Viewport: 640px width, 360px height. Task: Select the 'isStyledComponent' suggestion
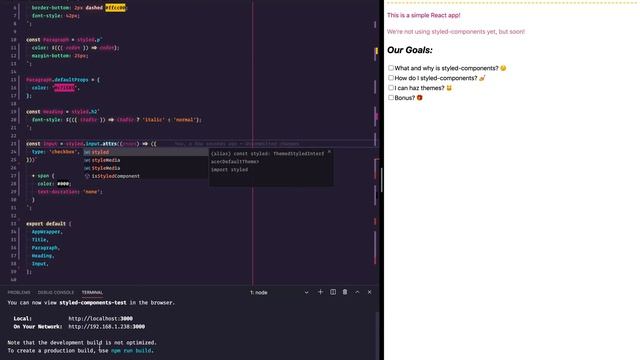[146, 176]
